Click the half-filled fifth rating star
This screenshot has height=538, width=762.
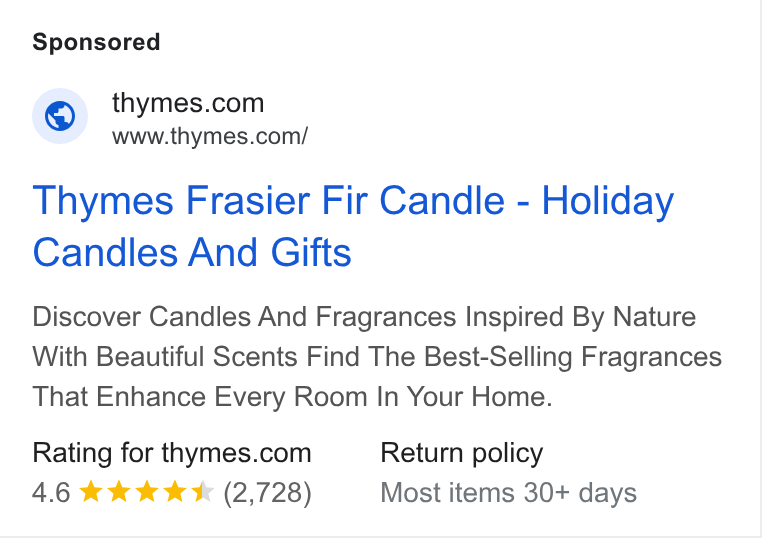coord(203,491)
